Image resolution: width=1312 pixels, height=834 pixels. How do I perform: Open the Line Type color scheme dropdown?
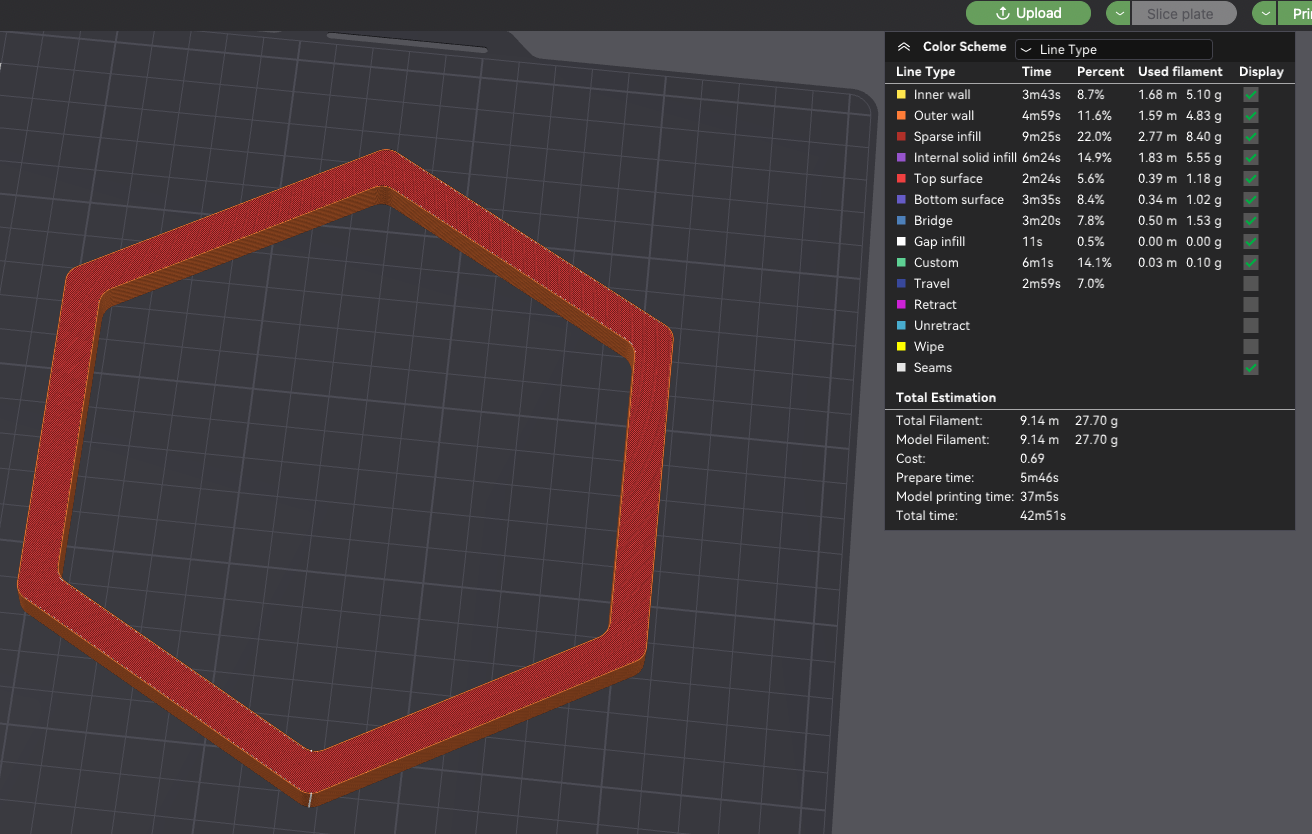[x=1113, y=49]
